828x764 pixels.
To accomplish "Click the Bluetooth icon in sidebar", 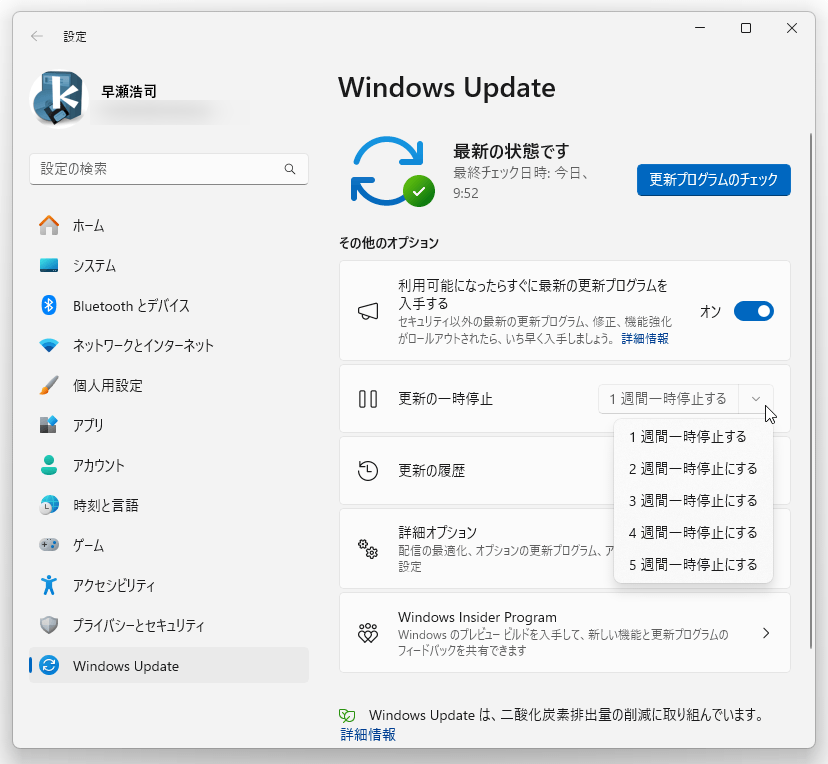I will (x=49, y=305).
